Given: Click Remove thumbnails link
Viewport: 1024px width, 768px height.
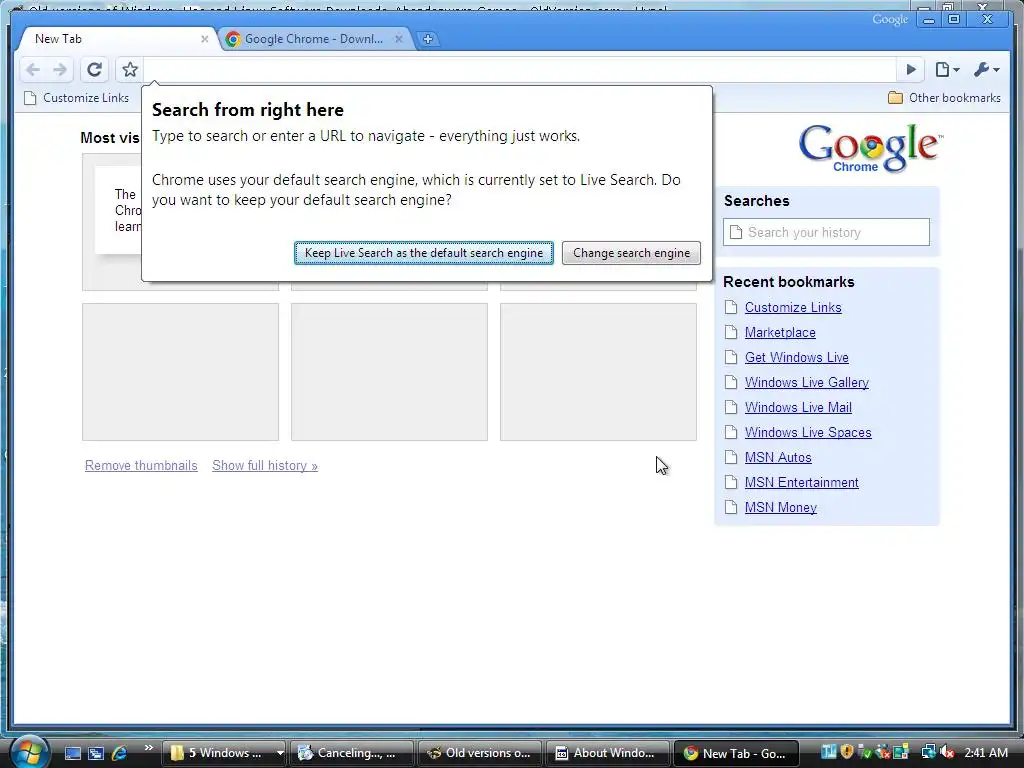Looking at the screenshot, I should pos(141,466).
